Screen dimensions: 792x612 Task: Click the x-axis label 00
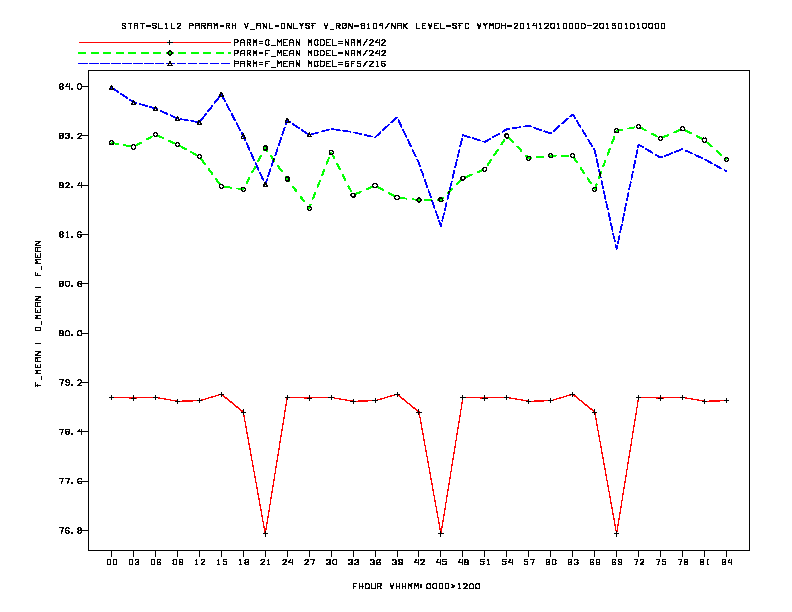pyautogui.click(x=112, y=562)
